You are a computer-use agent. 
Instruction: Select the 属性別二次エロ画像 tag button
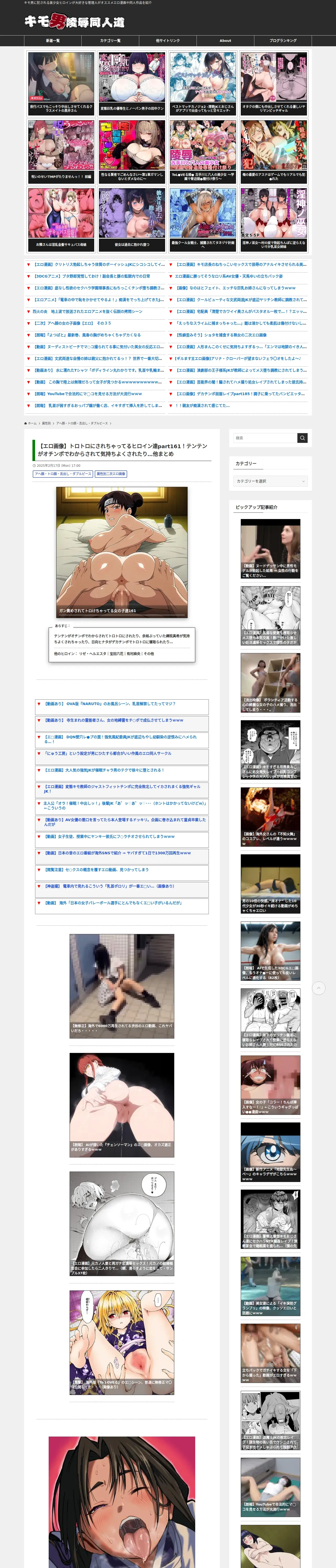click(x=110, y=474)
